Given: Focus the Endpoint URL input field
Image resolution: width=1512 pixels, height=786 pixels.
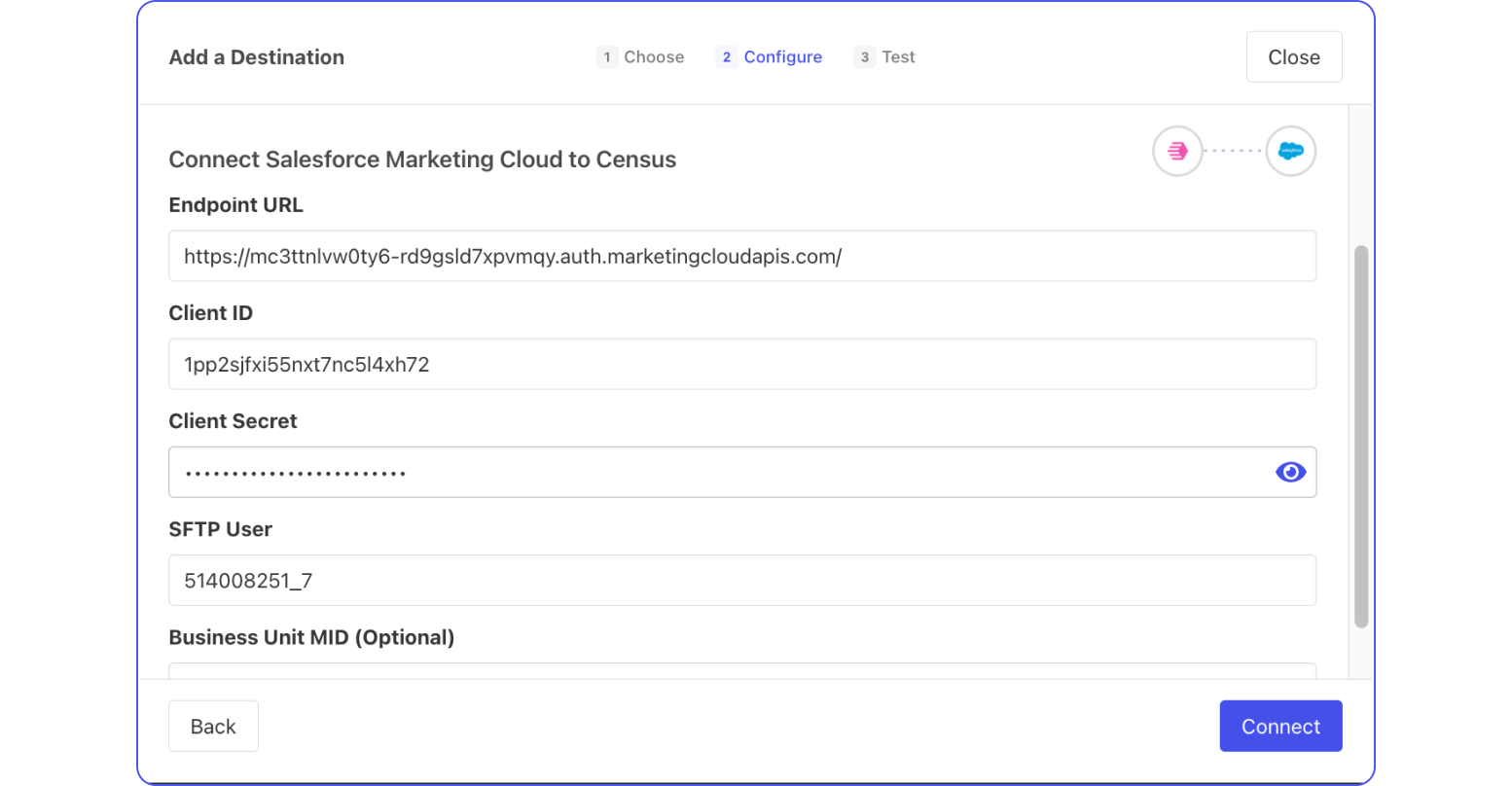Looking at the screenshot, I should pos(741,257).
